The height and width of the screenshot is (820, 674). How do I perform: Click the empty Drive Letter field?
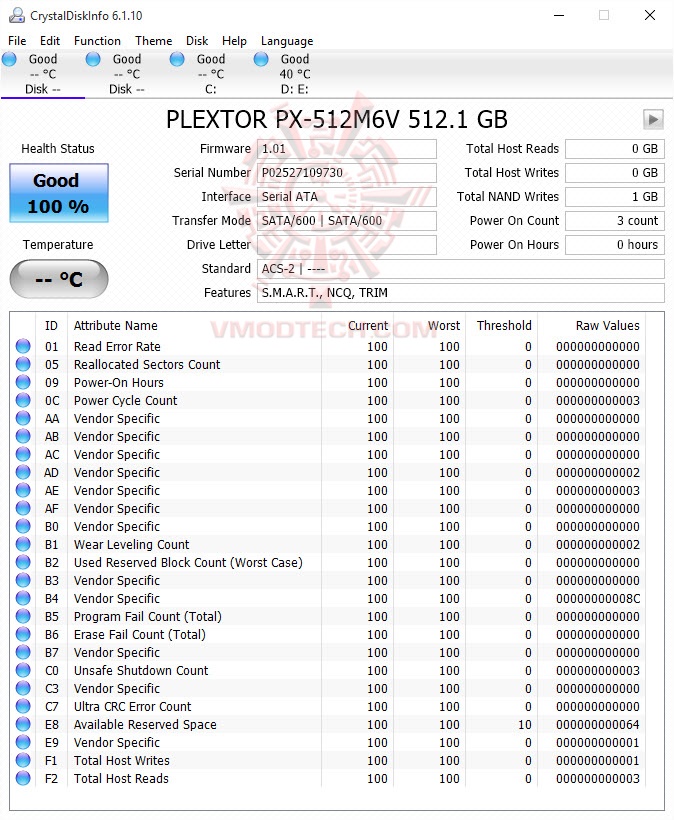coord(347,245)
